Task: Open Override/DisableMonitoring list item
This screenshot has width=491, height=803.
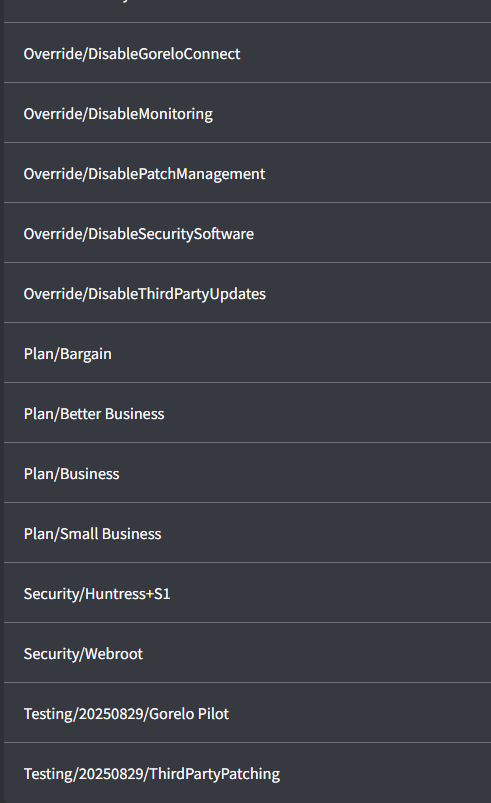Action: [247, 113]
